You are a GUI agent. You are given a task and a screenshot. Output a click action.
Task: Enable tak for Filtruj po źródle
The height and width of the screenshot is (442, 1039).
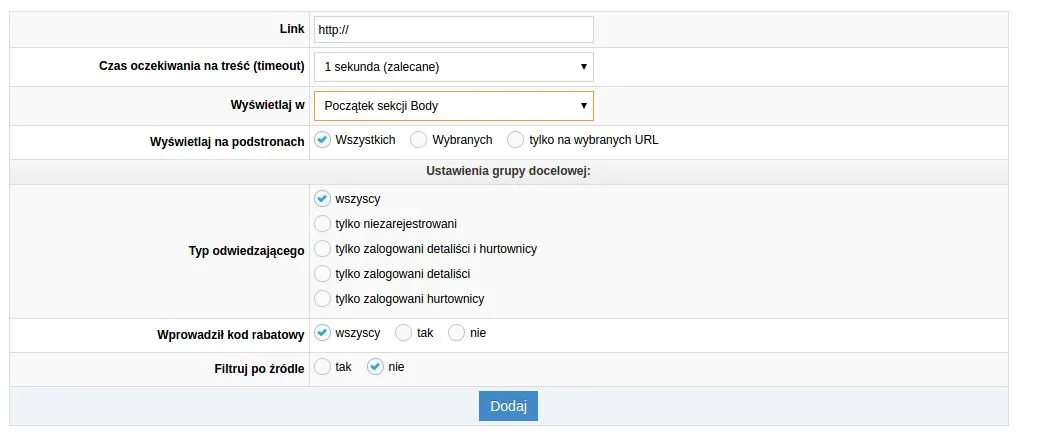(x=323, y=366)
